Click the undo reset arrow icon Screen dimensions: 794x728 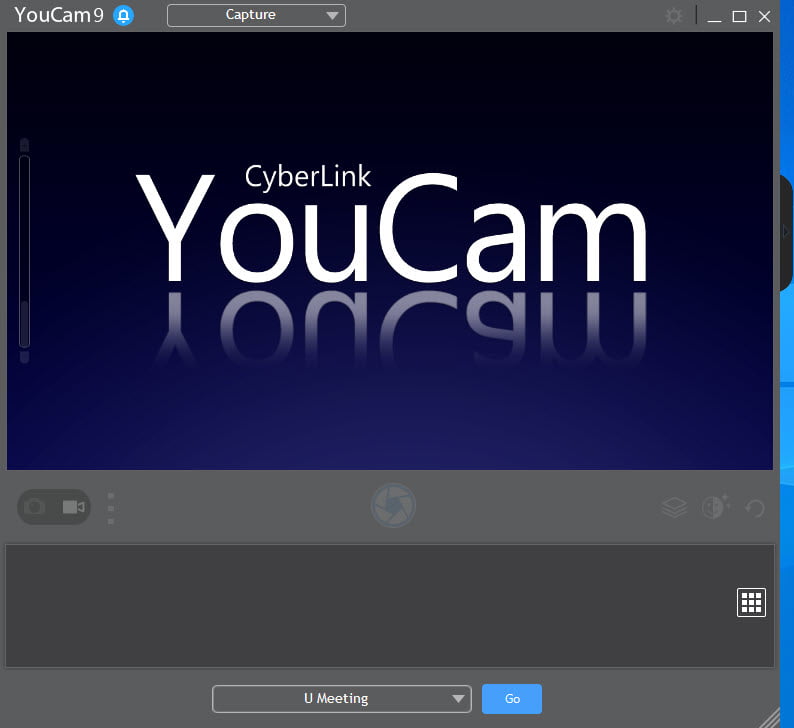pyautogui.click(x=755, y=508)
